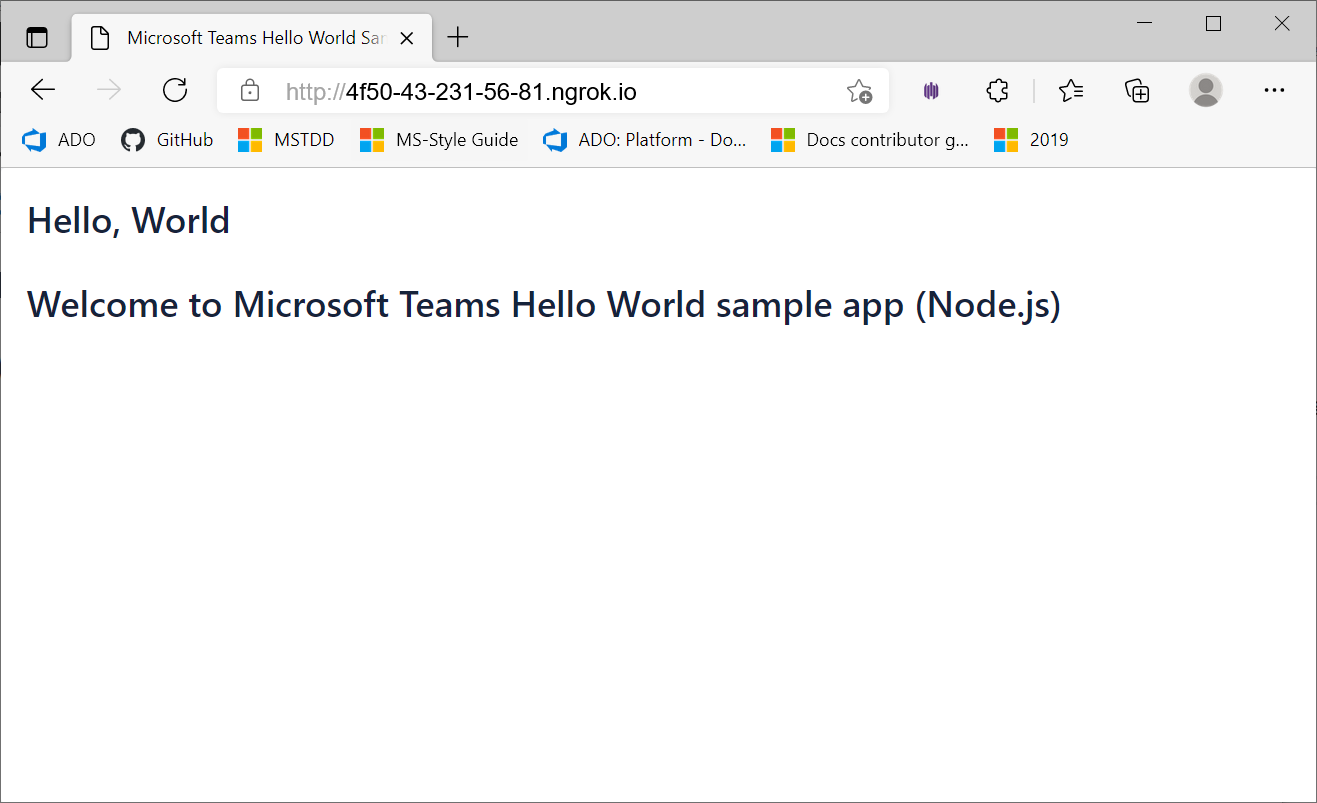
Task: Open the purple extension icon
Action: (x=931, y=91)
